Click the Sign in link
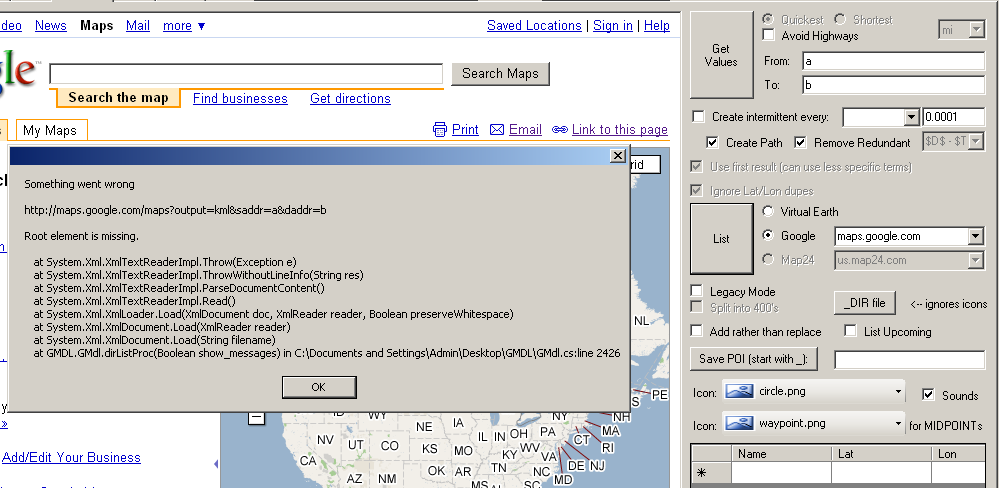Image resolution: width=999 pixels, height=488 pixels. point(612,25)
